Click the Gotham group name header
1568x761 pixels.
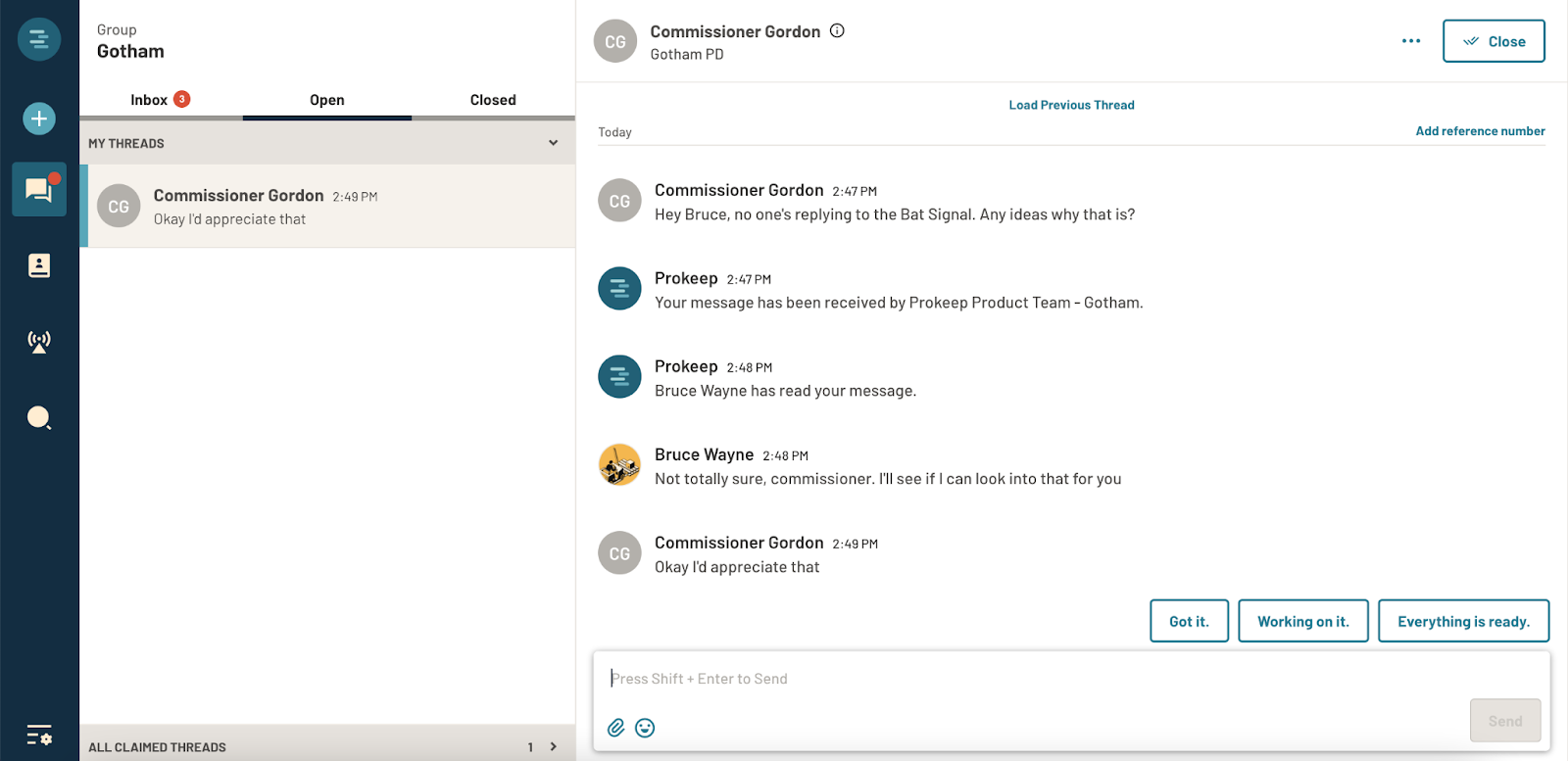coord(130,52)
